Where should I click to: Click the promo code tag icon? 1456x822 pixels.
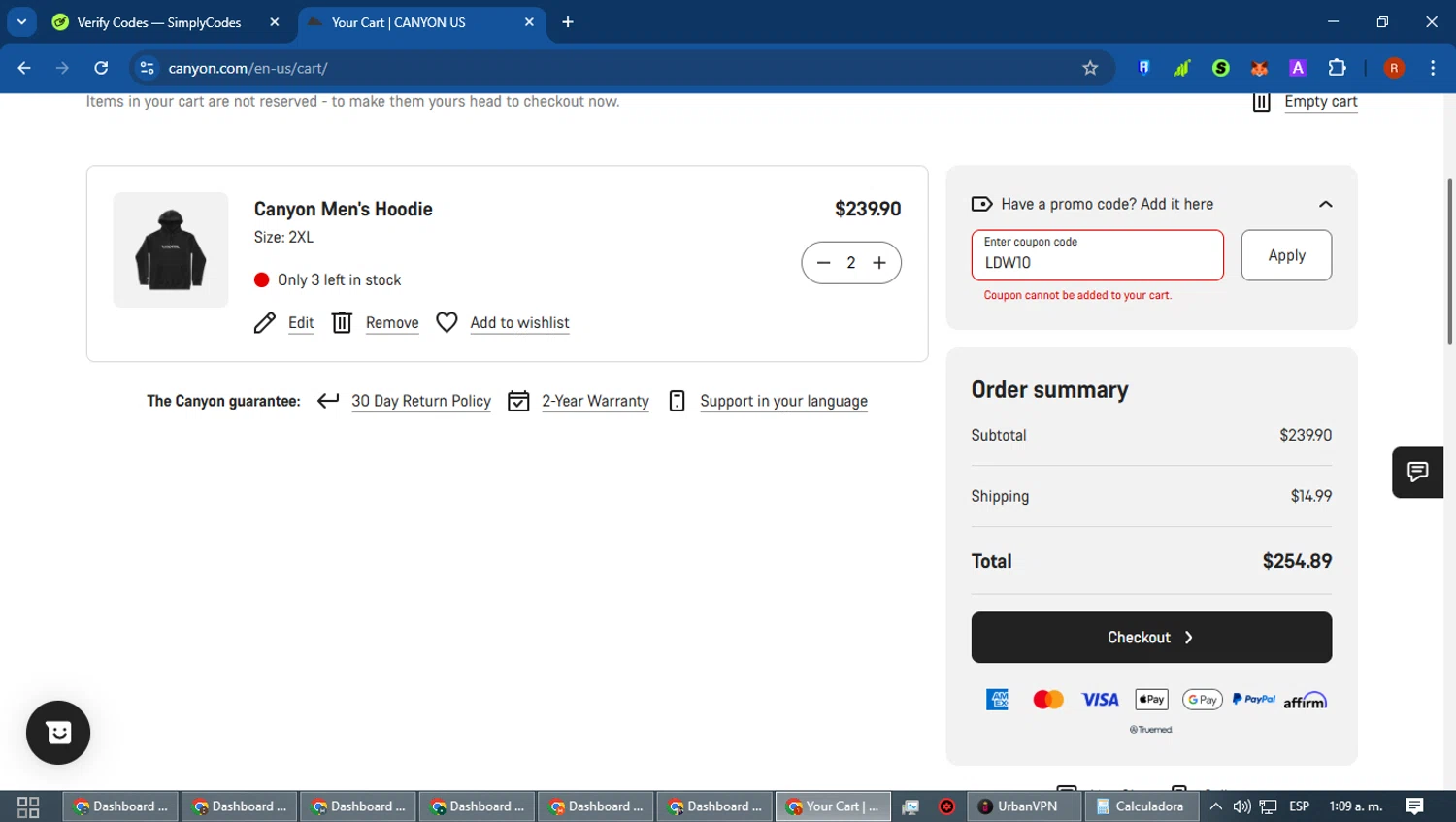[981, 204]
